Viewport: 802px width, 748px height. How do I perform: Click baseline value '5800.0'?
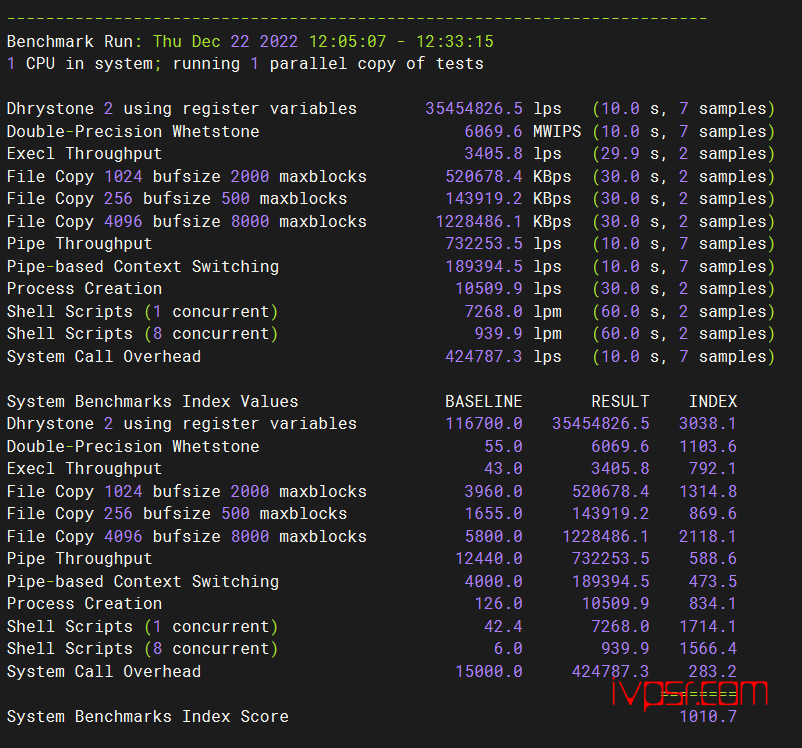pos(494,537)
